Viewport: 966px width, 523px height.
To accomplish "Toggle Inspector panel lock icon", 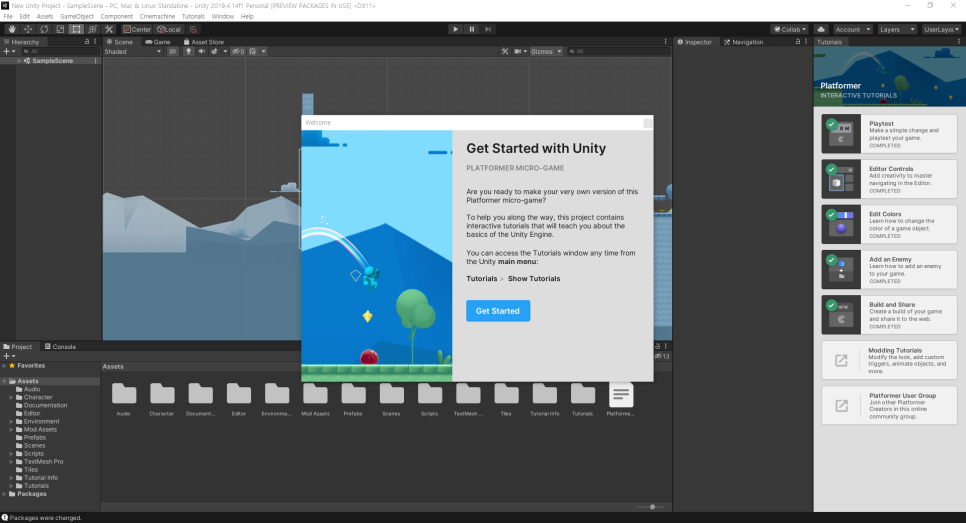I will pos(798,42).
